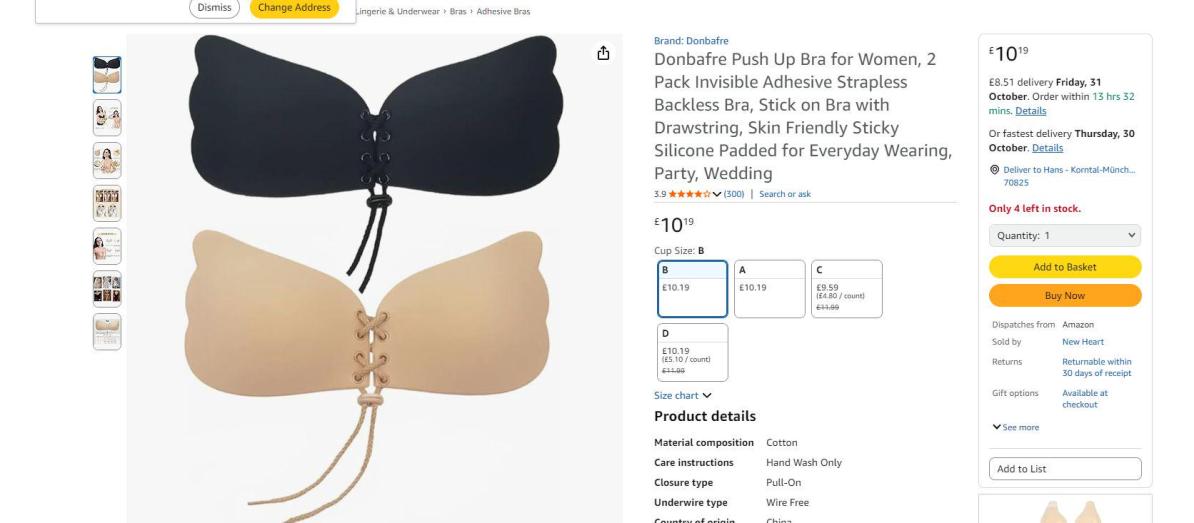Choose cup size D option
This screenshot has width=1194, height=523.
[x=692, y=352]
